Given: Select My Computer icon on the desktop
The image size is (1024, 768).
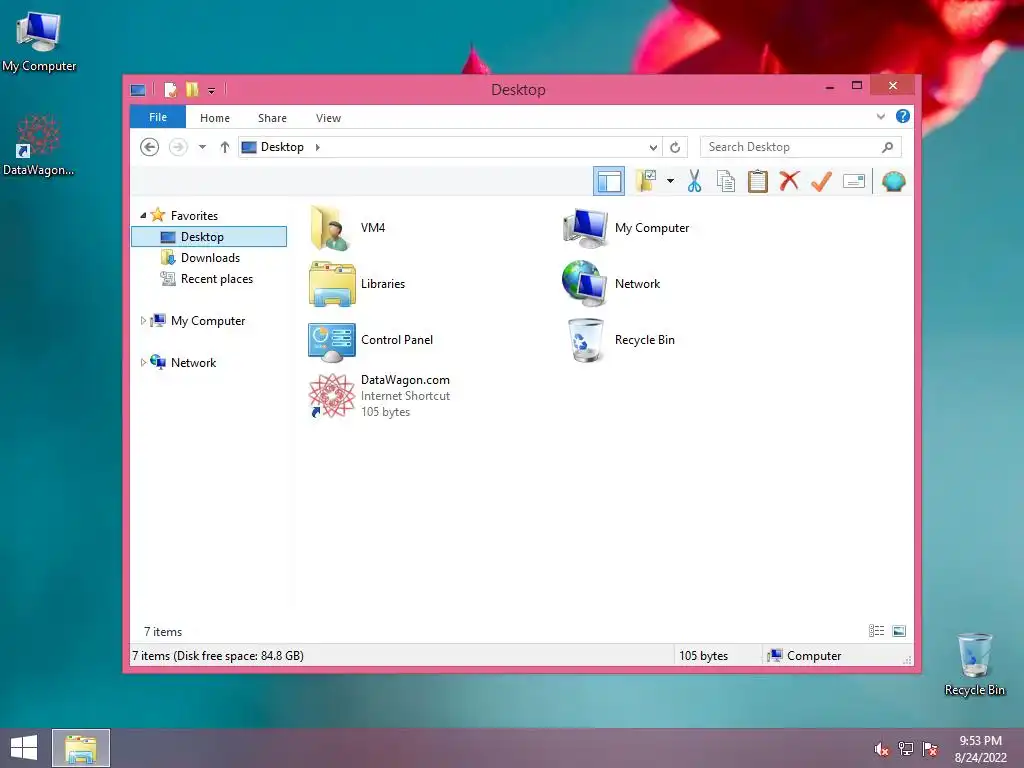Looking at the screenshot, I should coord(39,42).
